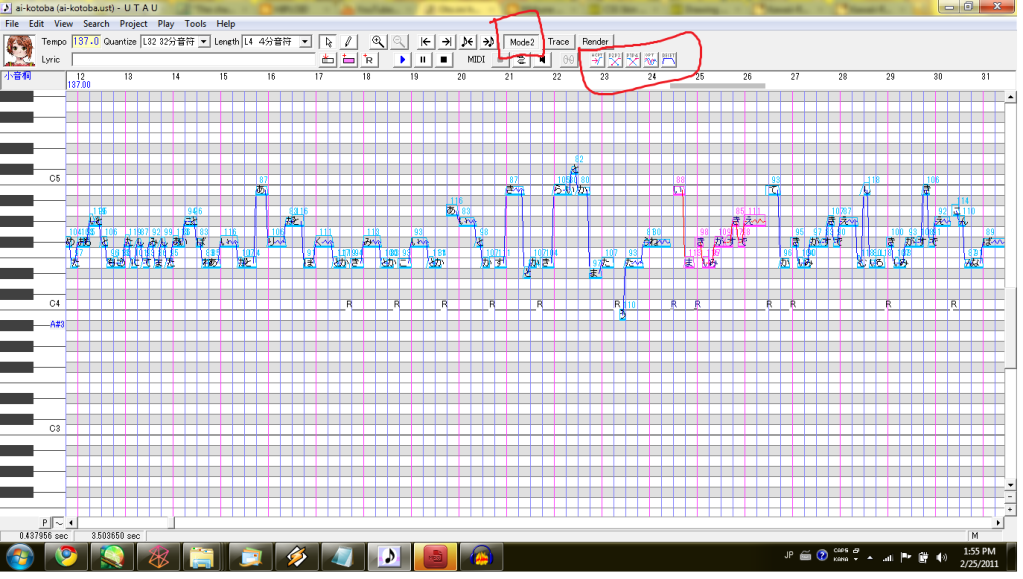Click the jump to start arrow icon
This screenshot has width=1023, height=579.
[x=426, y=42]
